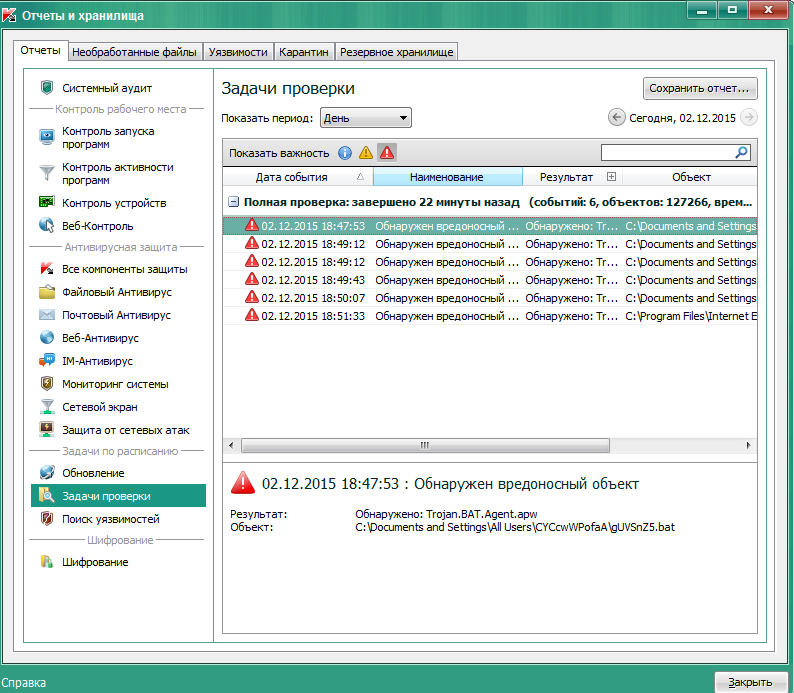794x693 pixels.
Task: Select event at 02.12.2015 18:47:53
Action: 490,226
